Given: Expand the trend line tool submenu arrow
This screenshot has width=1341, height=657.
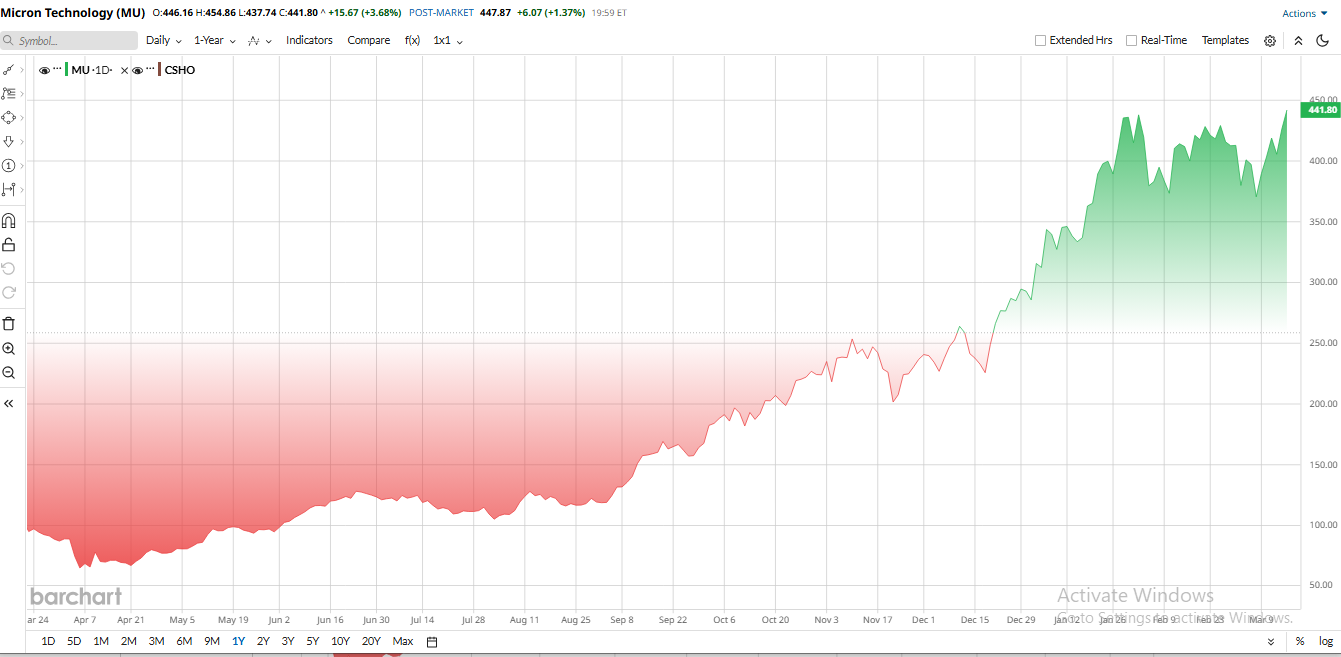Looking at the screenshot, I should pos(22,70).
